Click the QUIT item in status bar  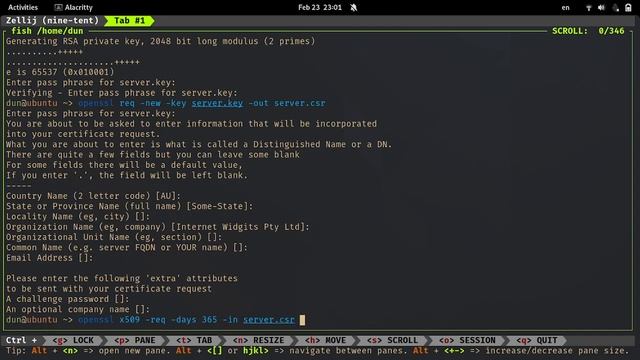537,340
